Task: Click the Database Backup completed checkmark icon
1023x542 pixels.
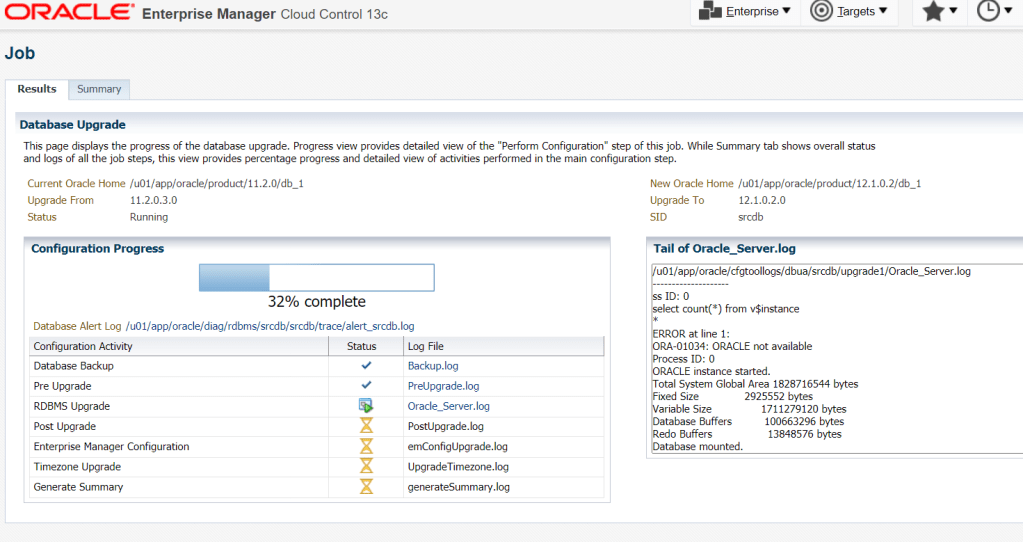Action: 365,366
